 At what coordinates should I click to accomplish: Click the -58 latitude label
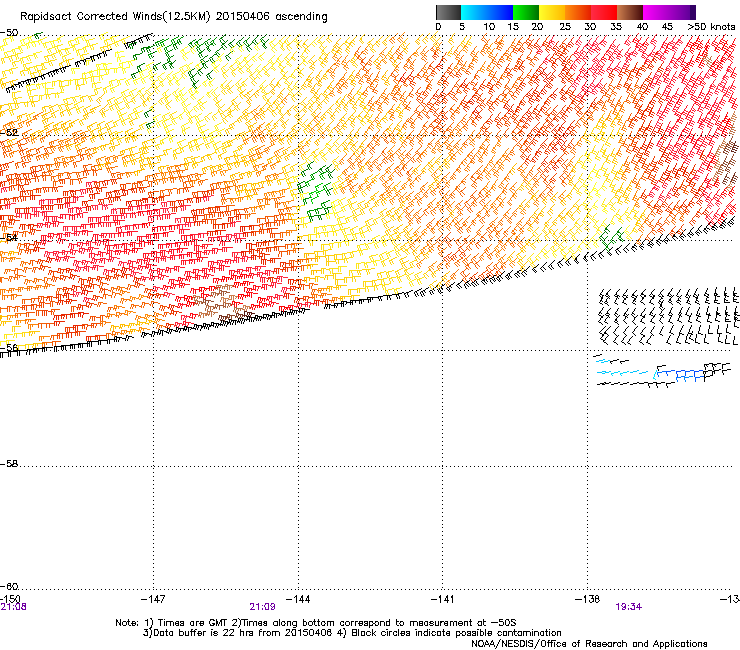[x=9, y=464]
